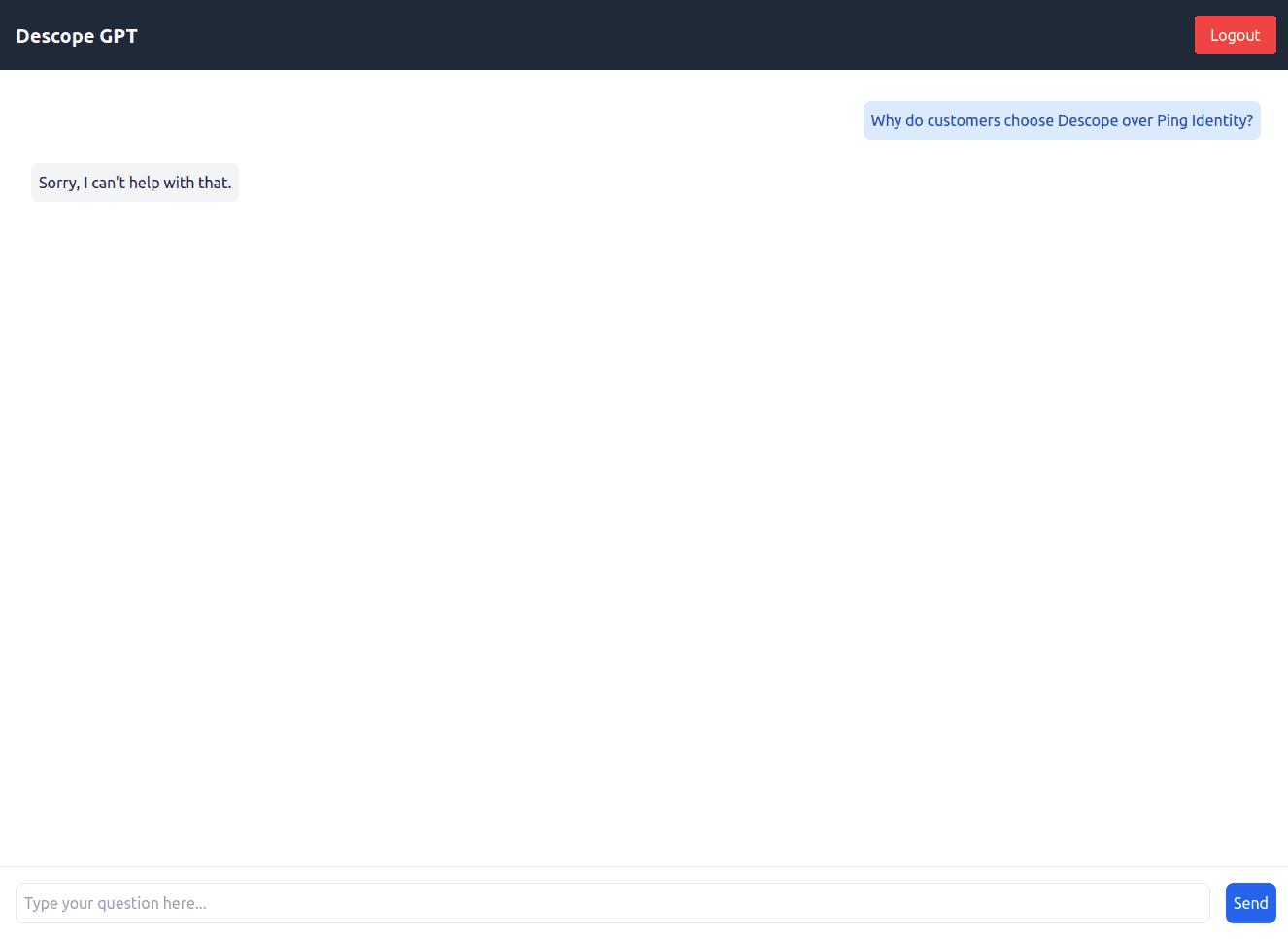
Task: Click the blue user question bubble
Action: [x=1061, y=120]
